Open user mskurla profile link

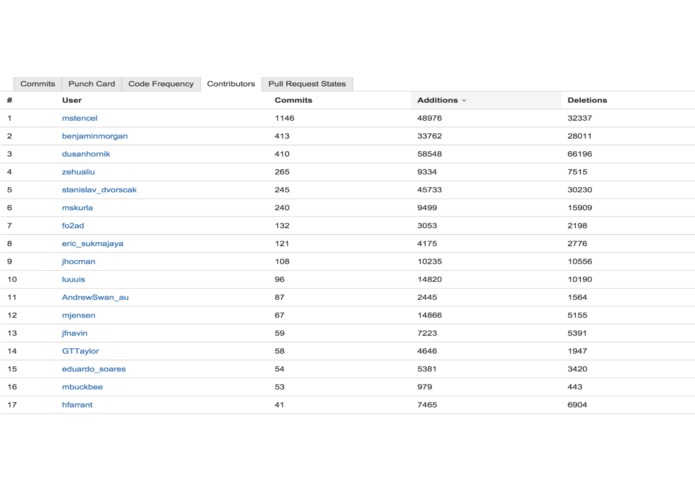(77, 208)
